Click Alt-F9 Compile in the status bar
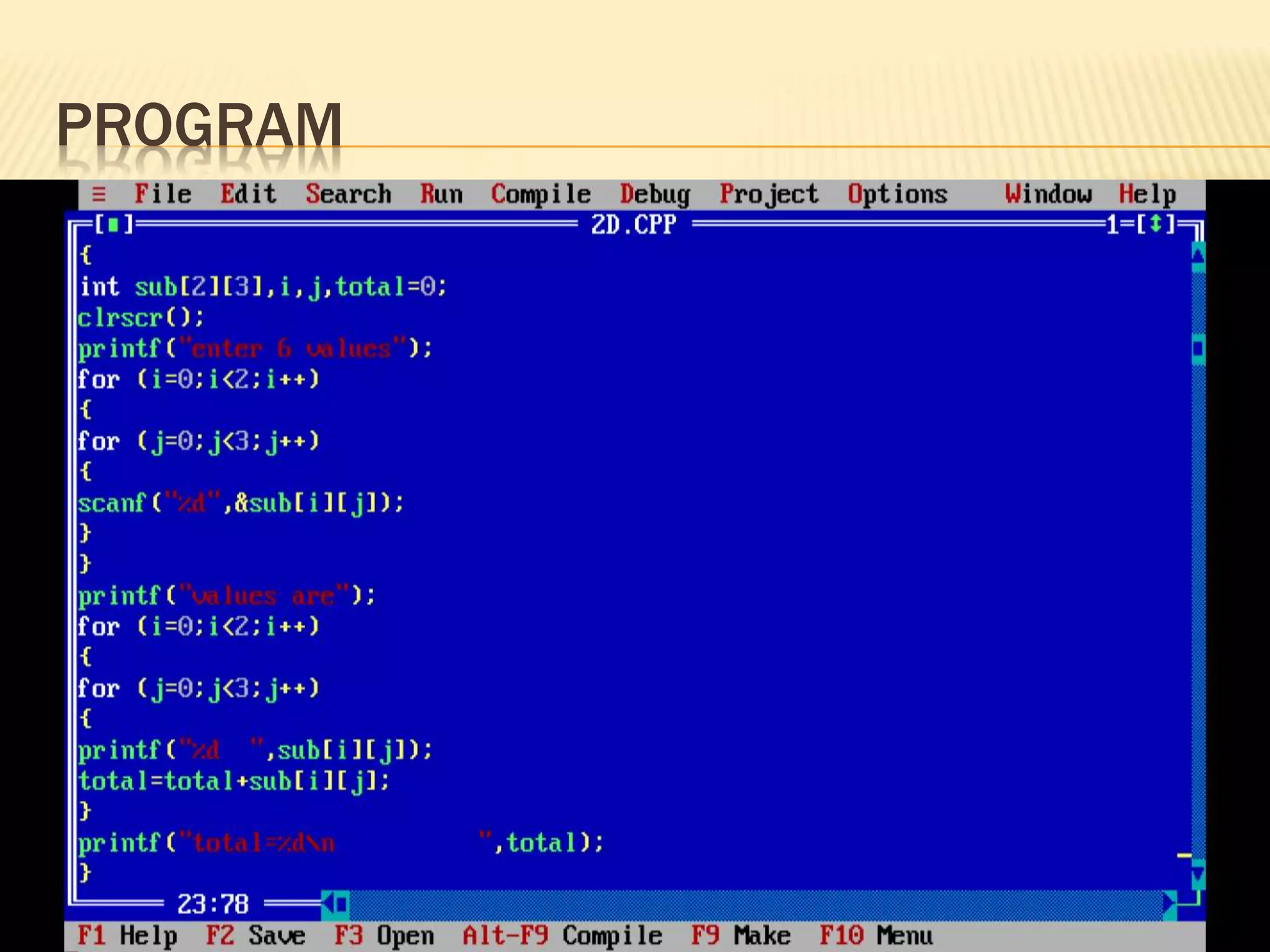Screen dimensions: 1270x952 (562, 936)
